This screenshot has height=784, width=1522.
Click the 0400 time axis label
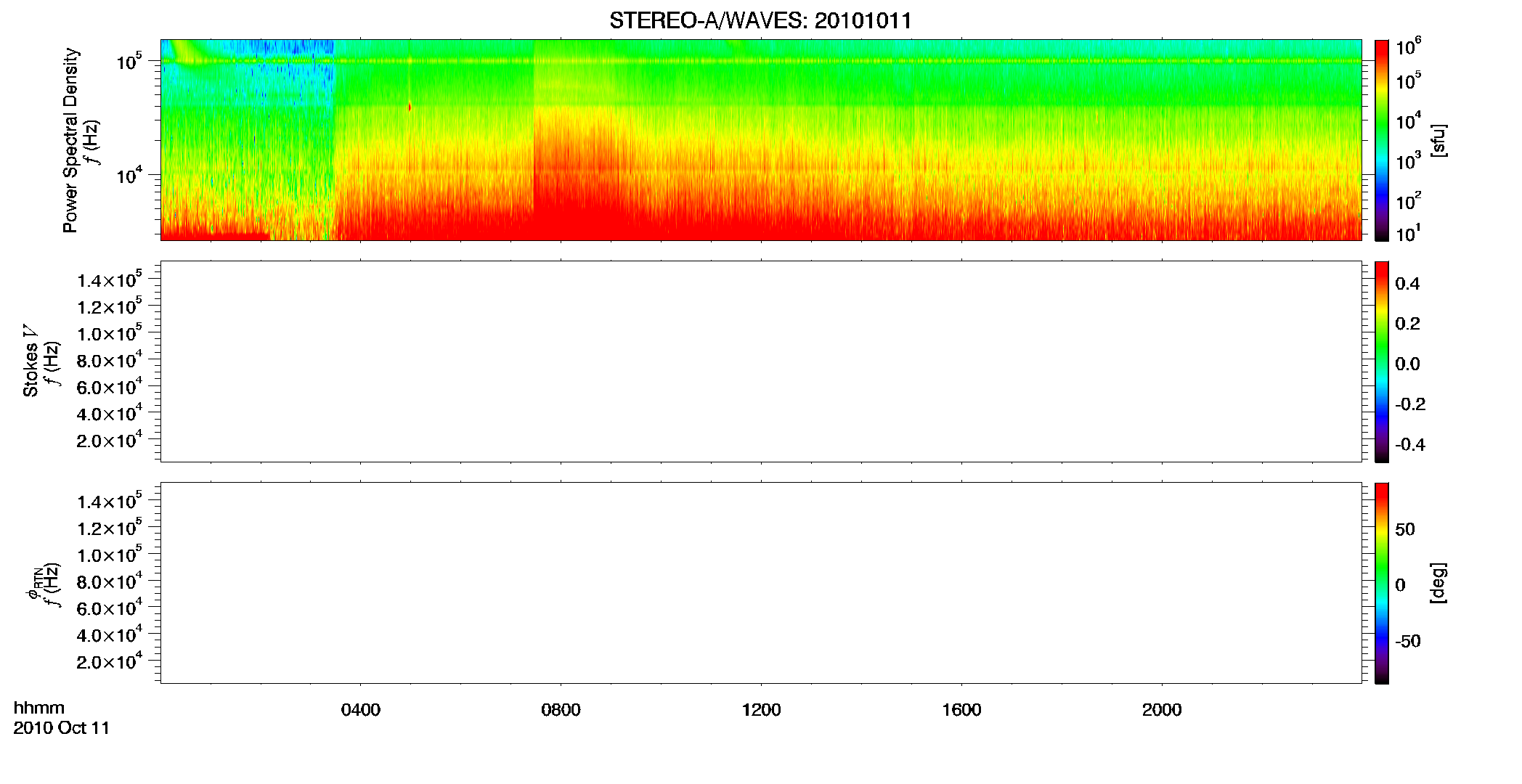[x=361, y=710]
